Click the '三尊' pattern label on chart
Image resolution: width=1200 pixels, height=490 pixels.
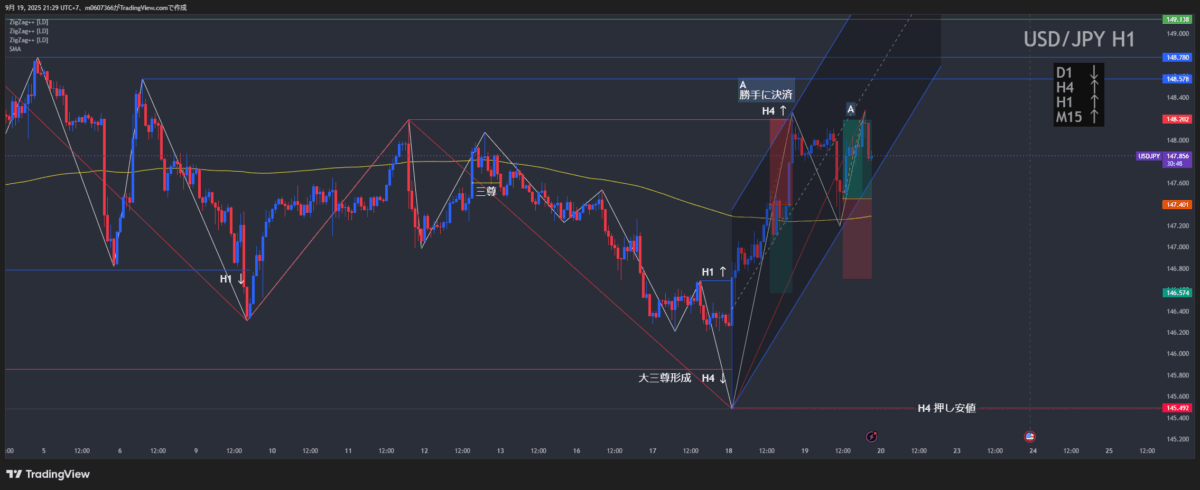485,191
